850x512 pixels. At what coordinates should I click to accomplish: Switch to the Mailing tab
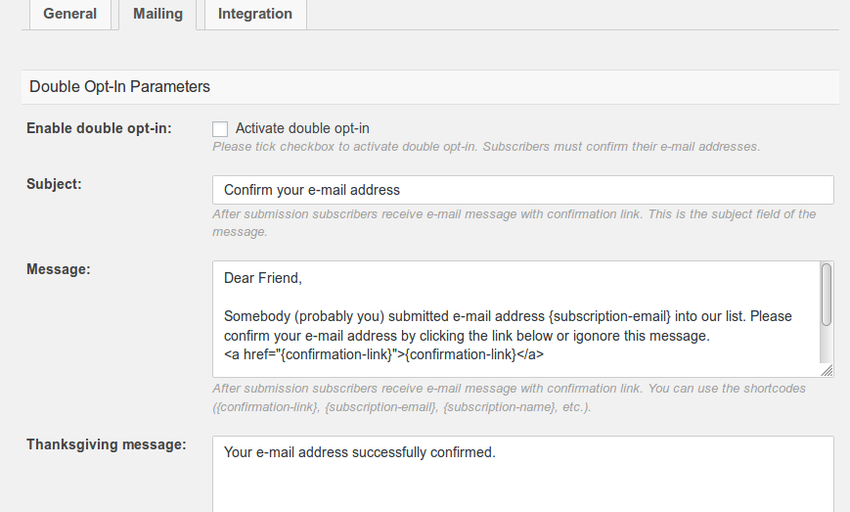click(x=158, y=14)
